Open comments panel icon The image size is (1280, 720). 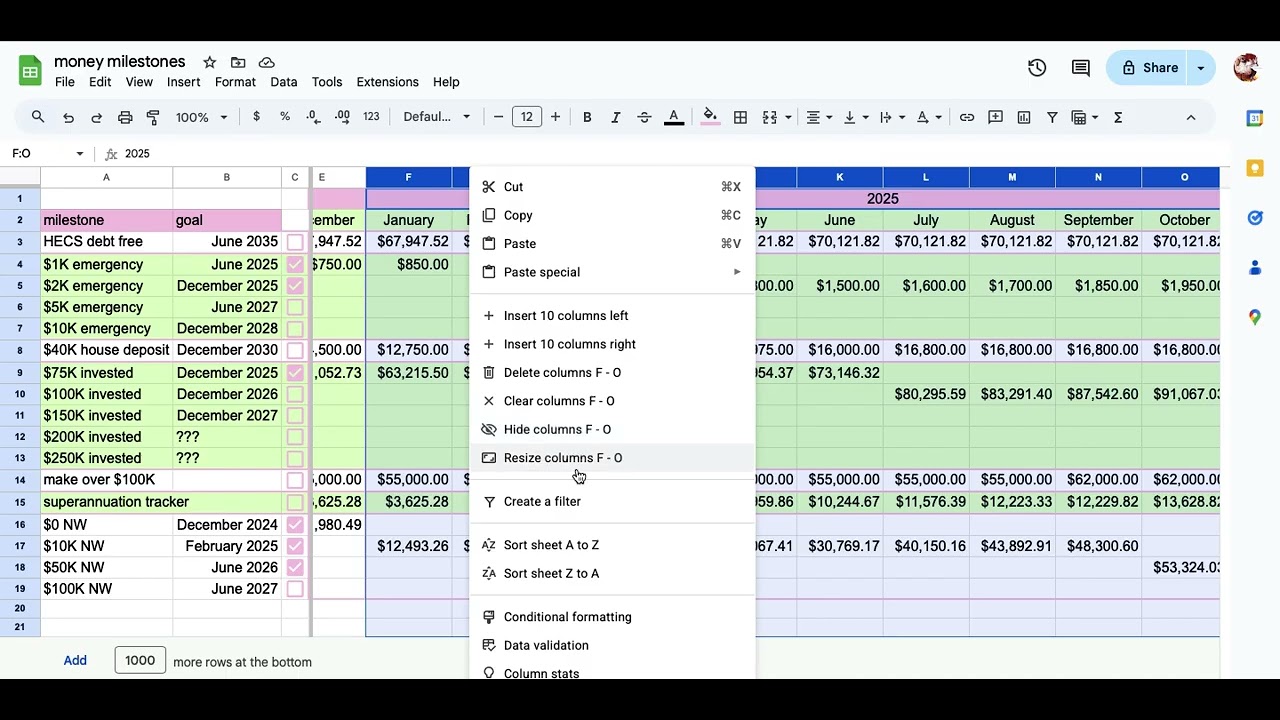[1081, 68]
